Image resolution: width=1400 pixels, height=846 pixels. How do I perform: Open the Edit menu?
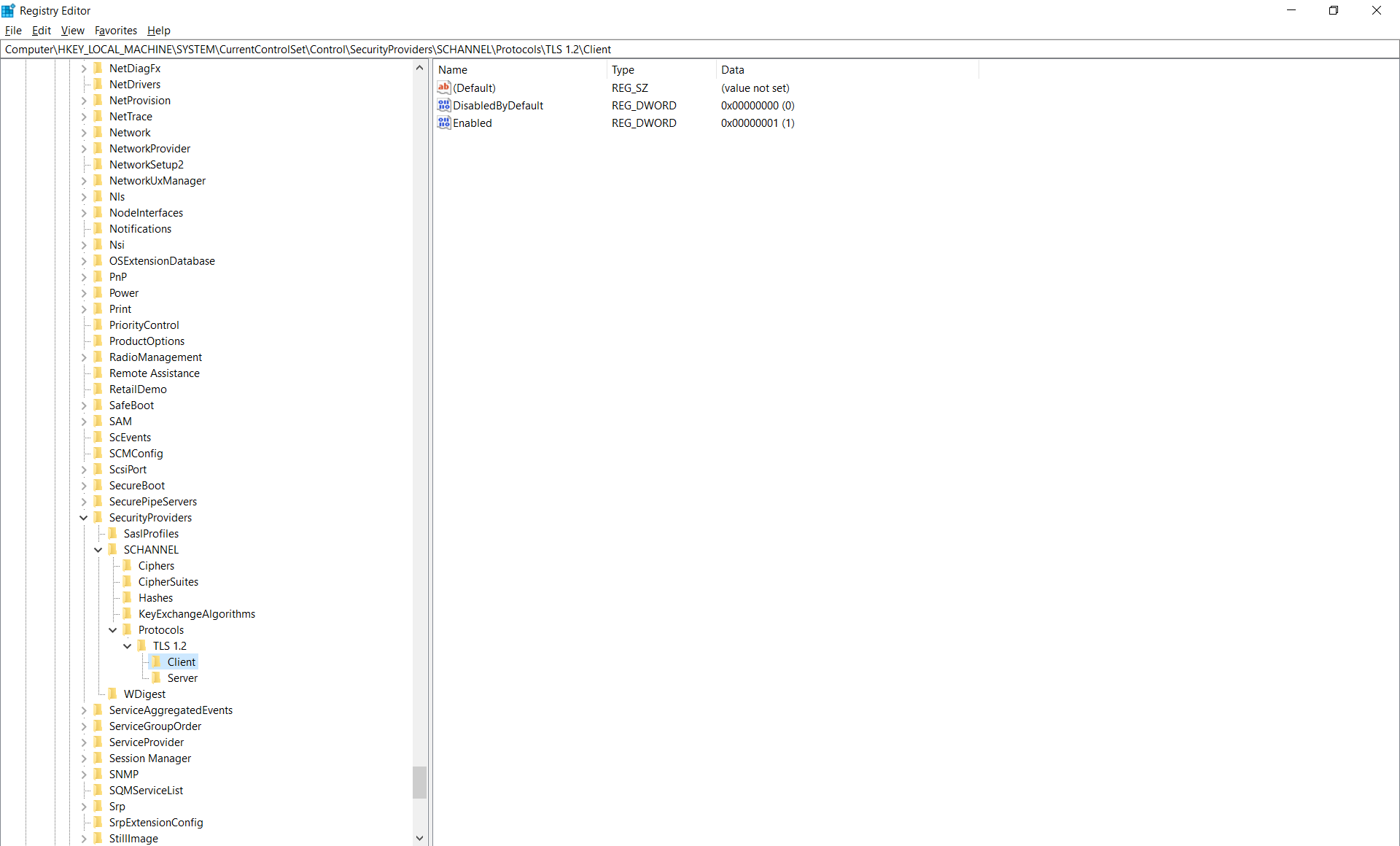[x=41, y=31]
